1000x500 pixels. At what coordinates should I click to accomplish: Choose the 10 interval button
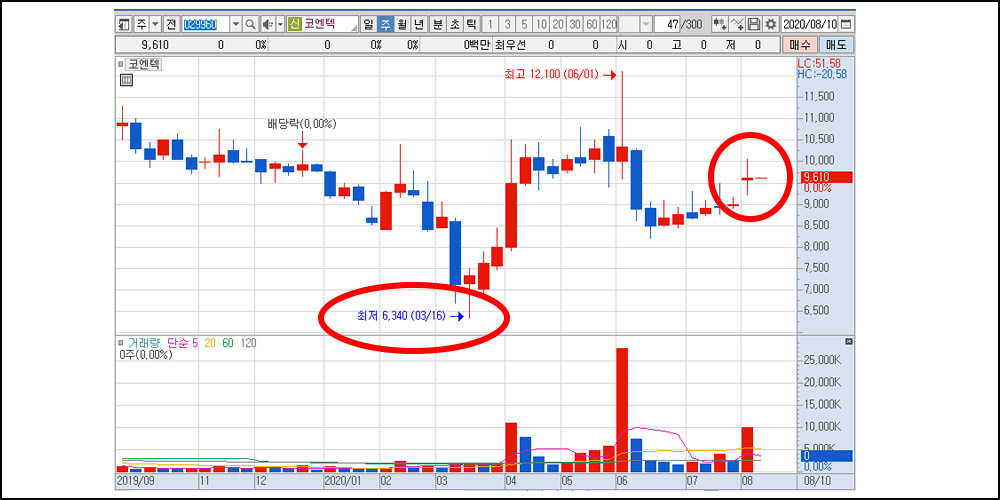pyautogui.click(x=541, y=24)
